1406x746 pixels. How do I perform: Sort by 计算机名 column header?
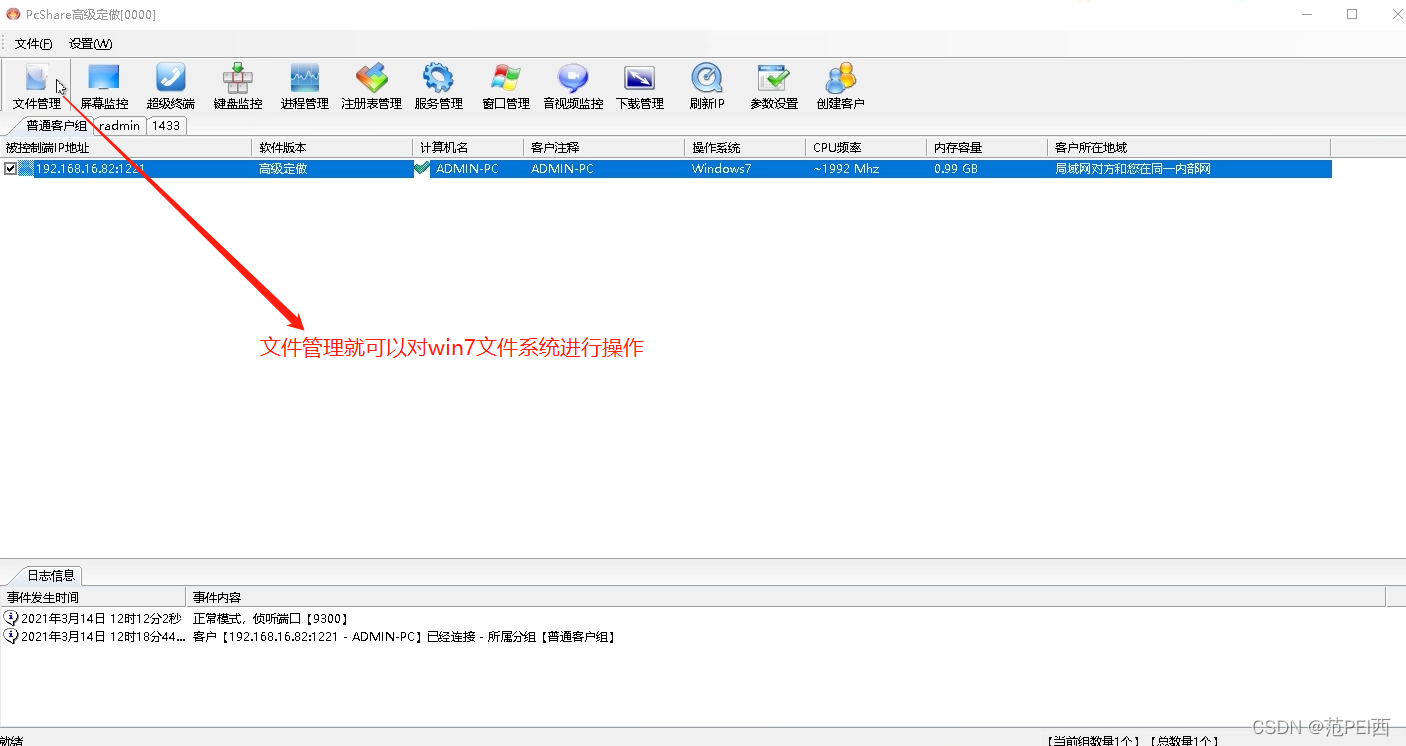tap(468, 148)
